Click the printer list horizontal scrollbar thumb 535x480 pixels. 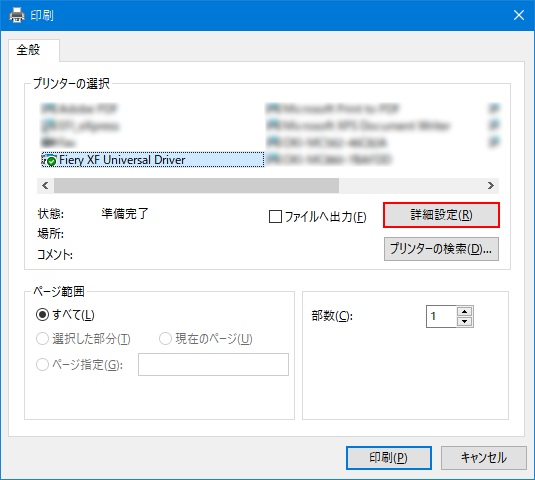(196, 186)
